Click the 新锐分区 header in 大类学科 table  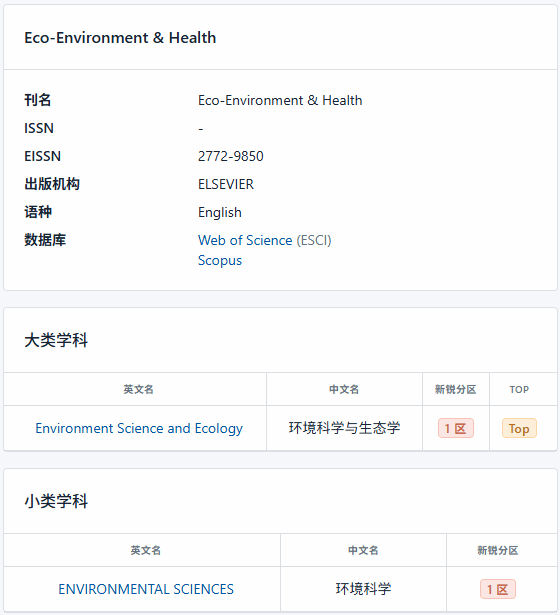coord(455,389)
